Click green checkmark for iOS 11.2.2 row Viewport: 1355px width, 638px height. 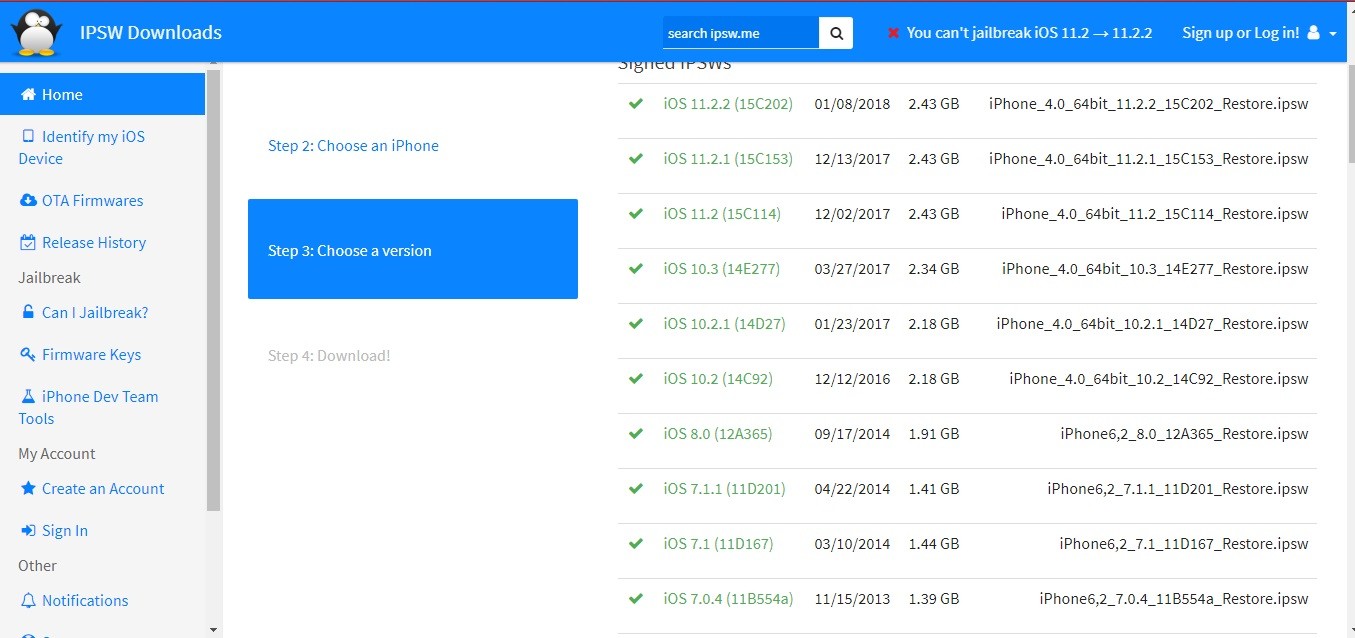point(636,103)
